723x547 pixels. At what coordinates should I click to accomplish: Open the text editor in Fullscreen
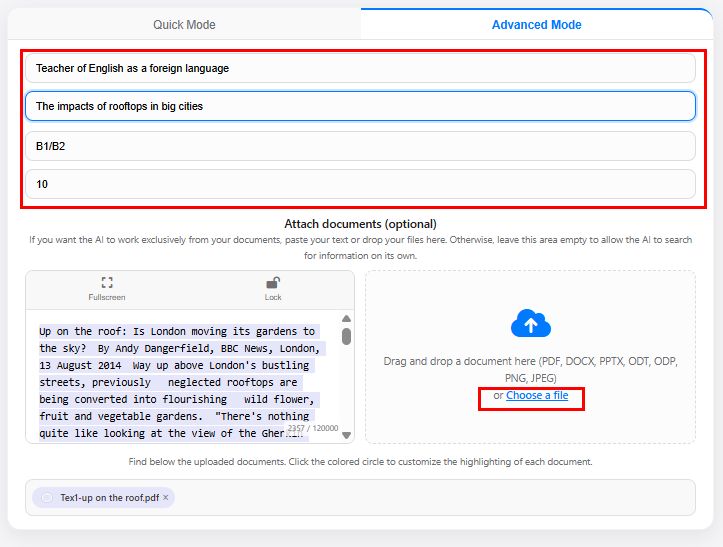(107, 288)
